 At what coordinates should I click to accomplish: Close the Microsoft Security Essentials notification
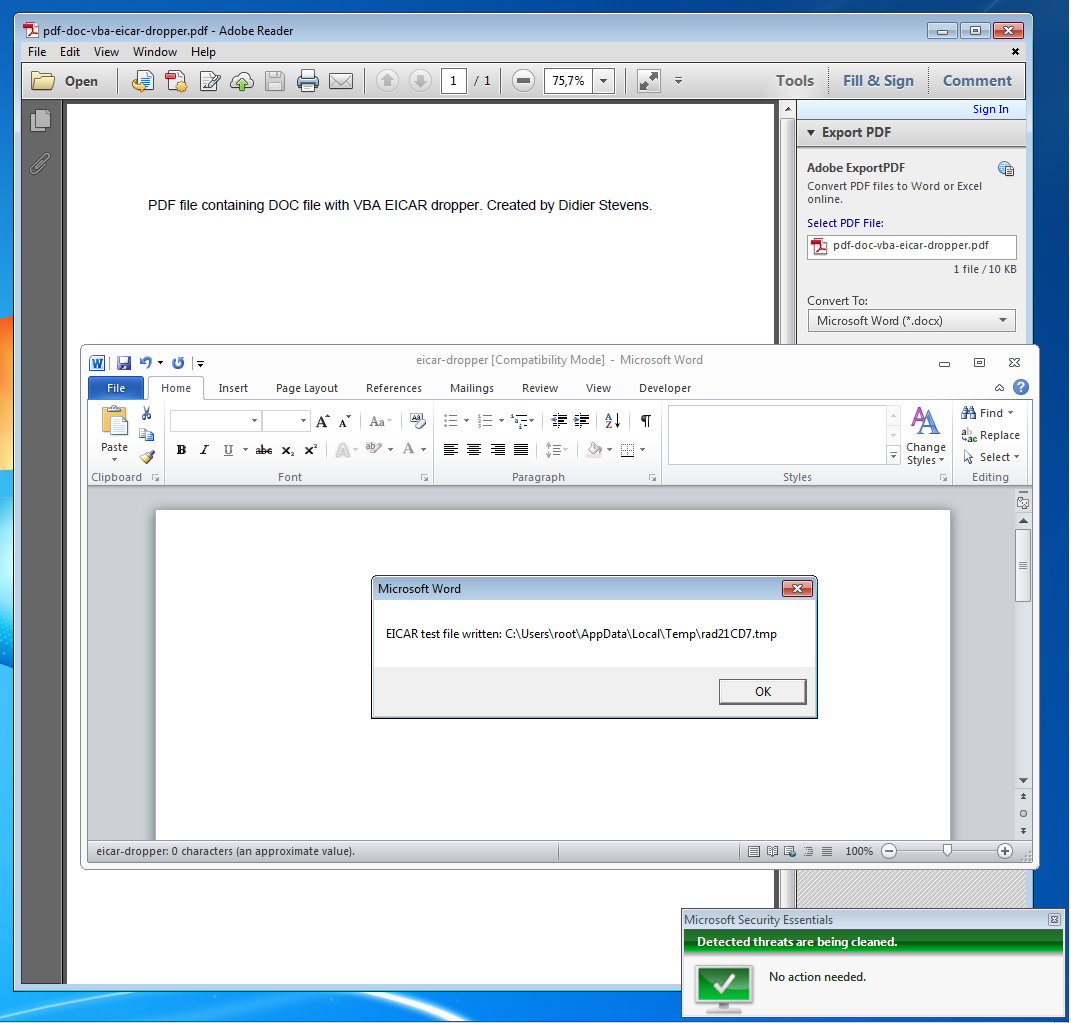[x=1054, y=920]
